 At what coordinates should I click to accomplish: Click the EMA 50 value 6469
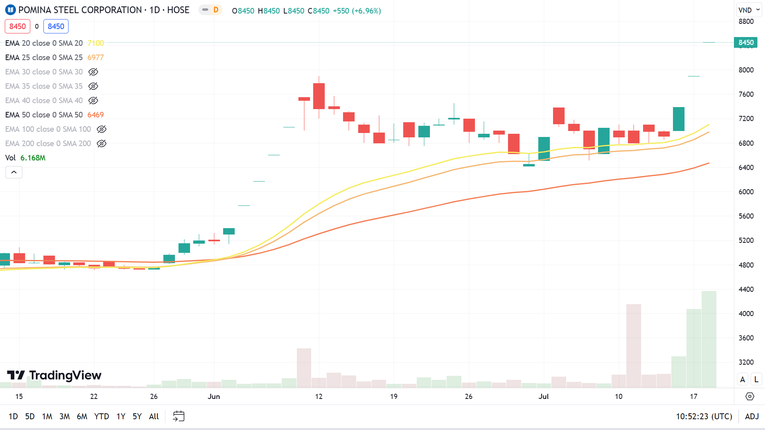tap(96, 115)
